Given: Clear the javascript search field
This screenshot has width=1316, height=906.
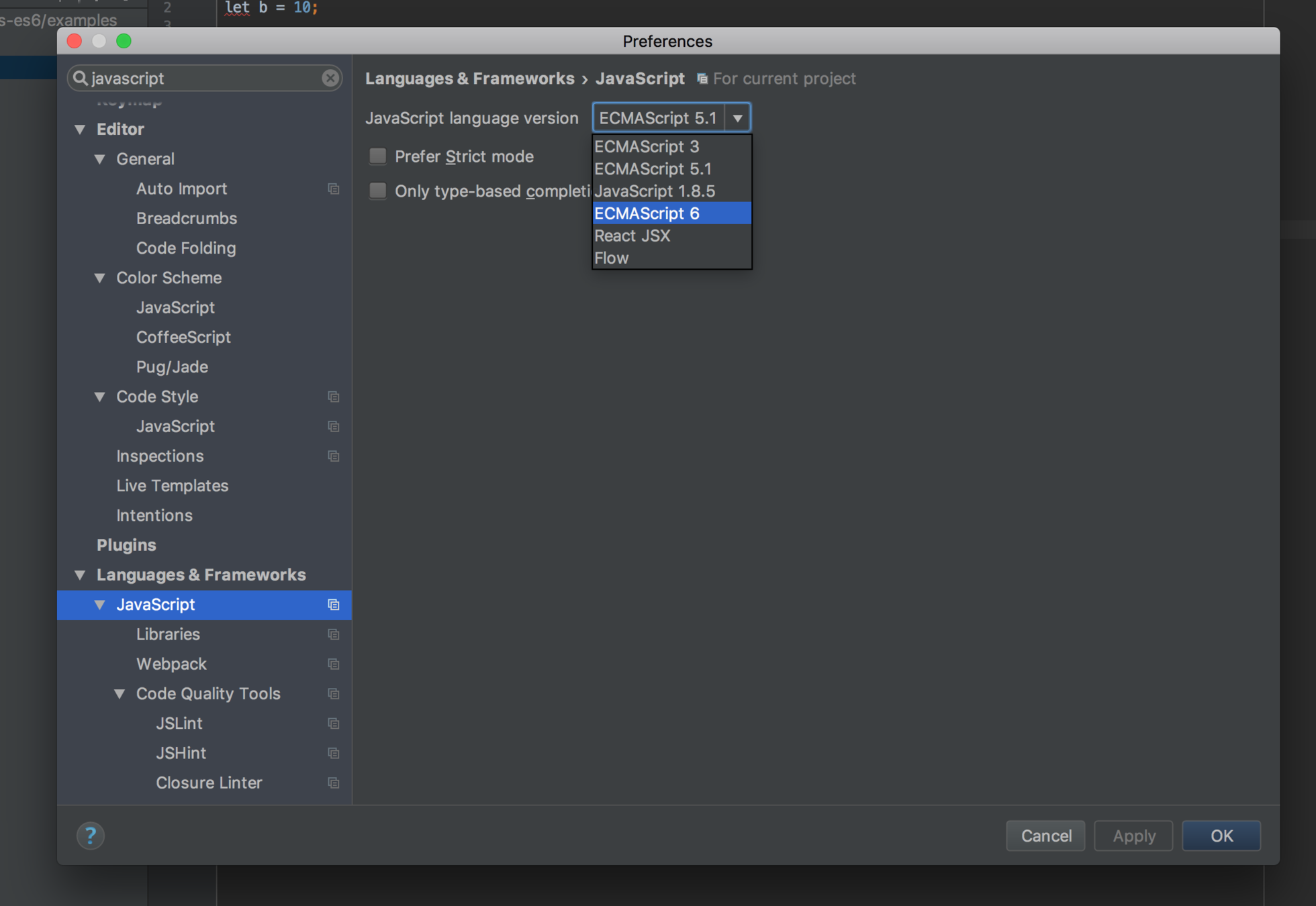Looking at the screenshot, I should [330, 78].
